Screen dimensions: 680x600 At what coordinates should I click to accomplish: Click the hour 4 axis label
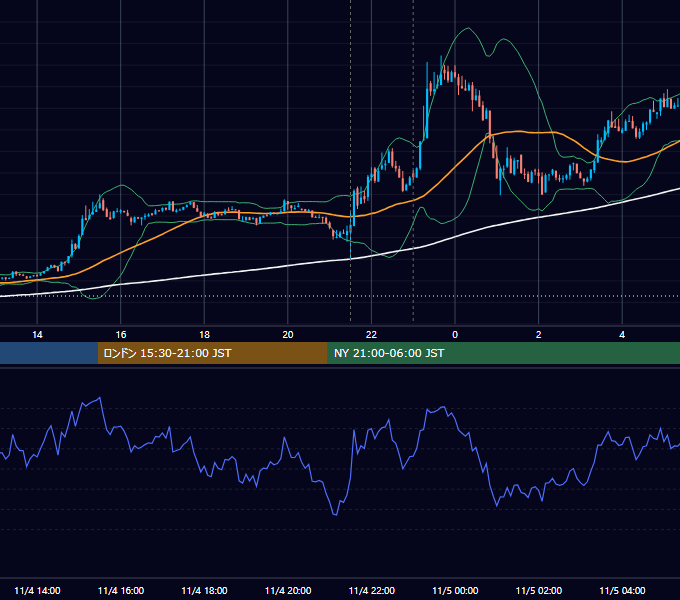(x=622, y=335)
